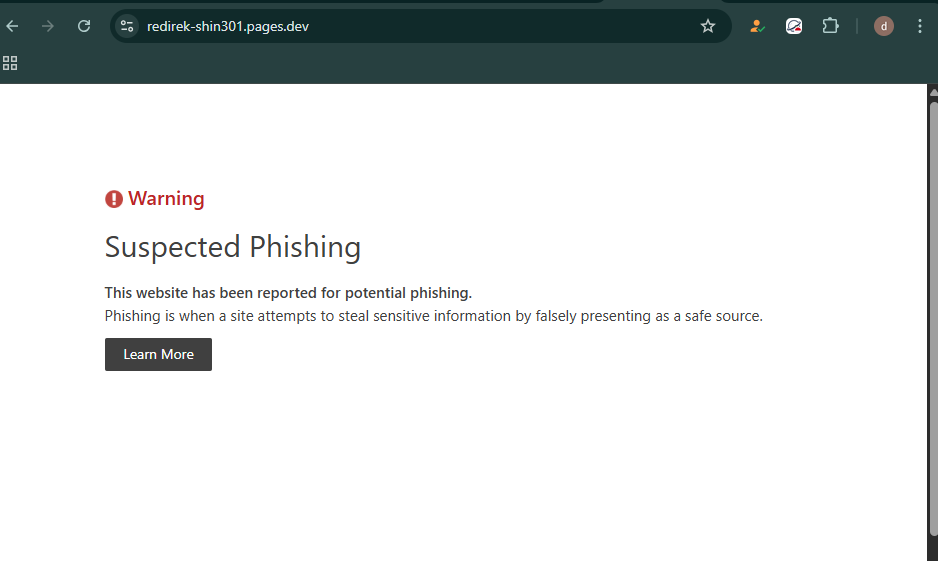Reload the current page
The height and width of the screenshot is (561, 938).
pos(84,26)
